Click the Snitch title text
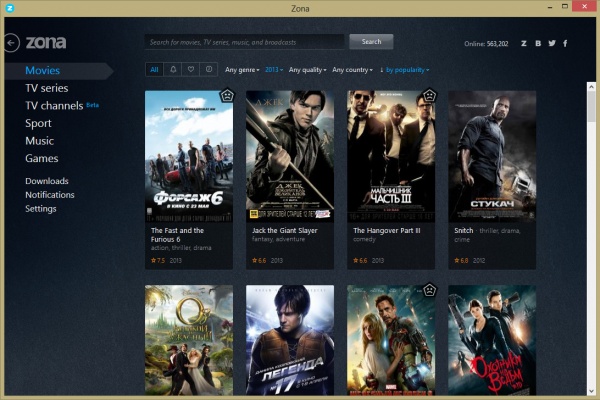Image resolution: width=600 pixels, height=400 pixels. click(463, 230)
